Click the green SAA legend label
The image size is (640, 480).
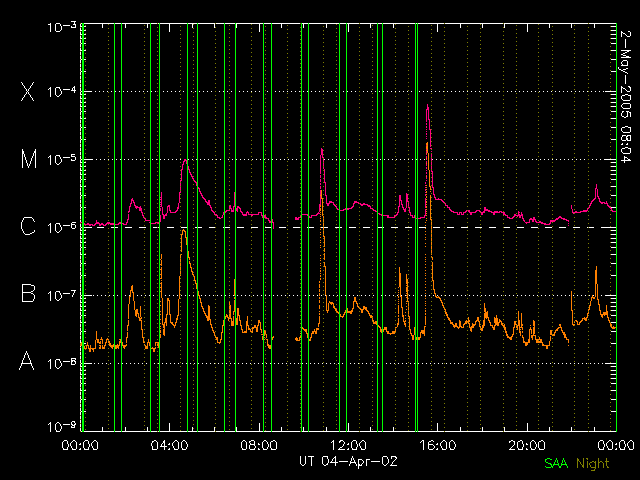(556, 463)
